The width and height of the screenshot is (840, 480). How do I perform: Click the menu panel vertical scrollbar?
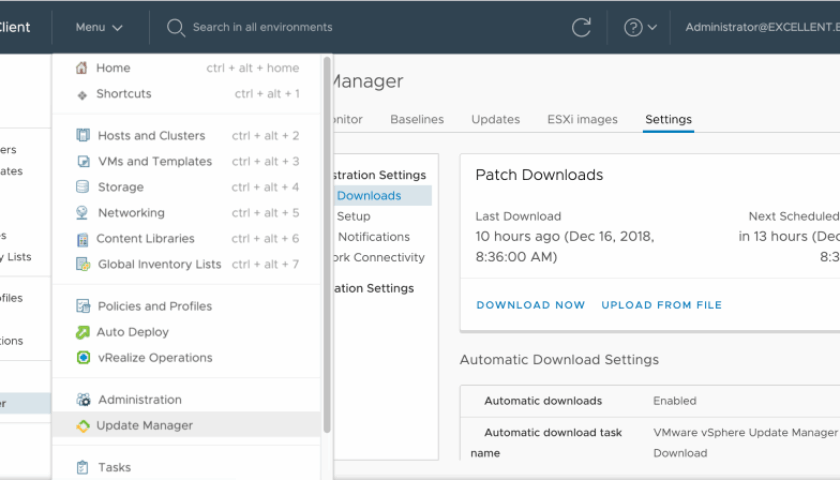[x=327, y=245]
